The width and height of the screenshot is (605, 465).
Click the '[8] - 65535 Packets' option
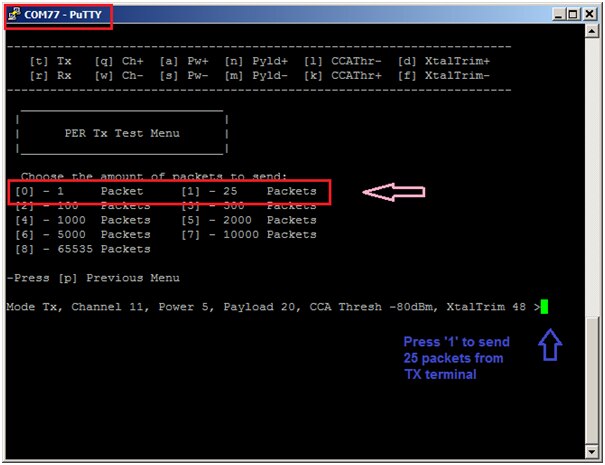(83, 249)
